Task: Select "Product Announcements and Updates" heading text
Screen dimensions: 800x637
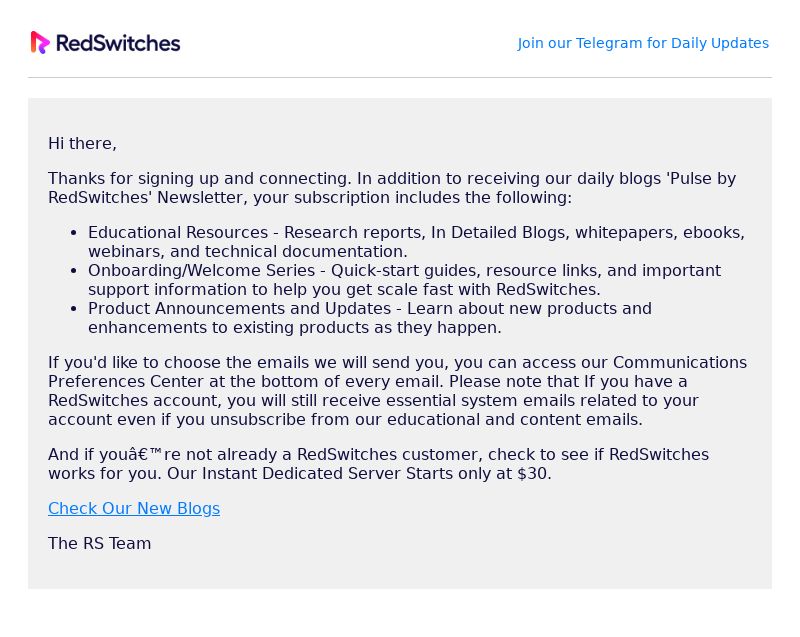Action: click(240, 309)
